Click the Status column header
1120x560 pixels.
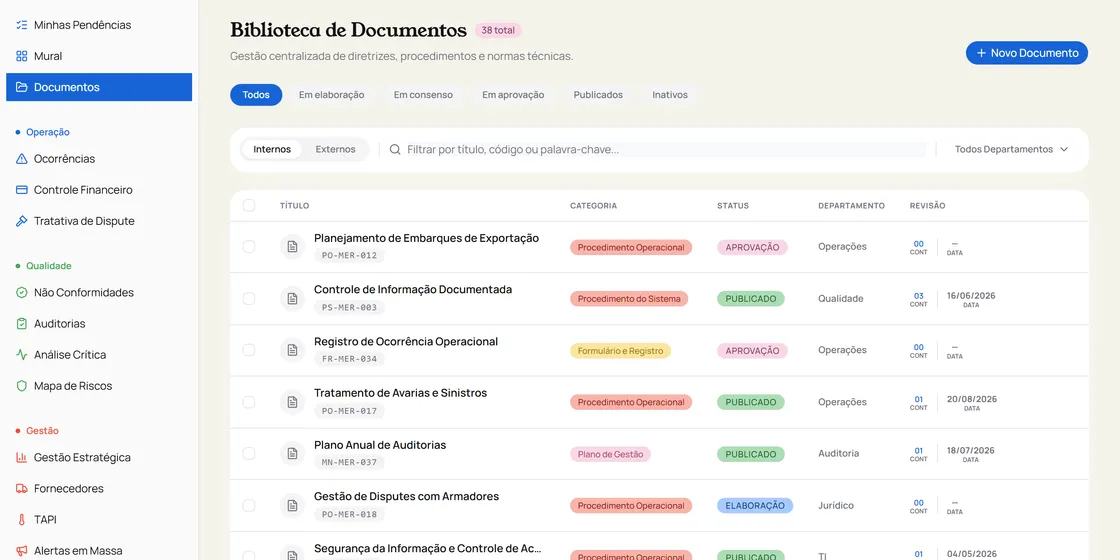733,206
